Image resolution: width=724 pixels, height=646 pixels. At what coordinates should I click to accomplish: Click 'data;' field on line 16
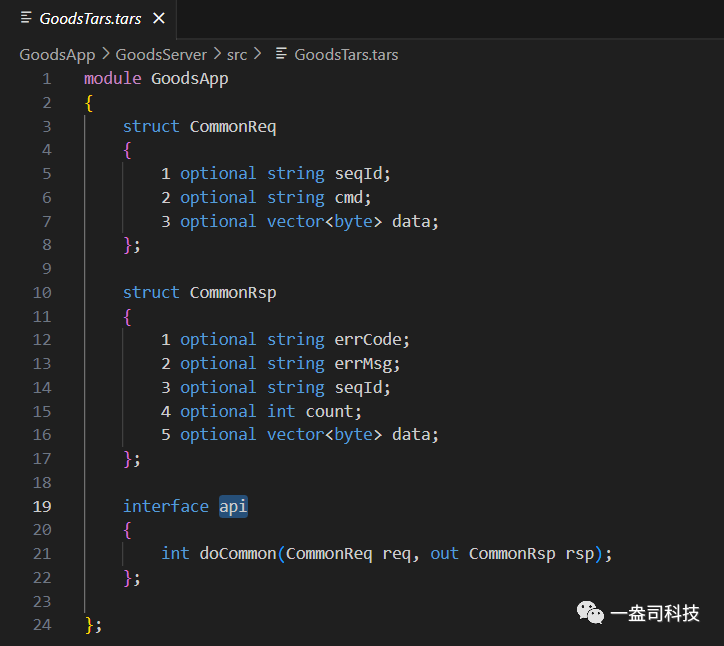tap(415, 435)
